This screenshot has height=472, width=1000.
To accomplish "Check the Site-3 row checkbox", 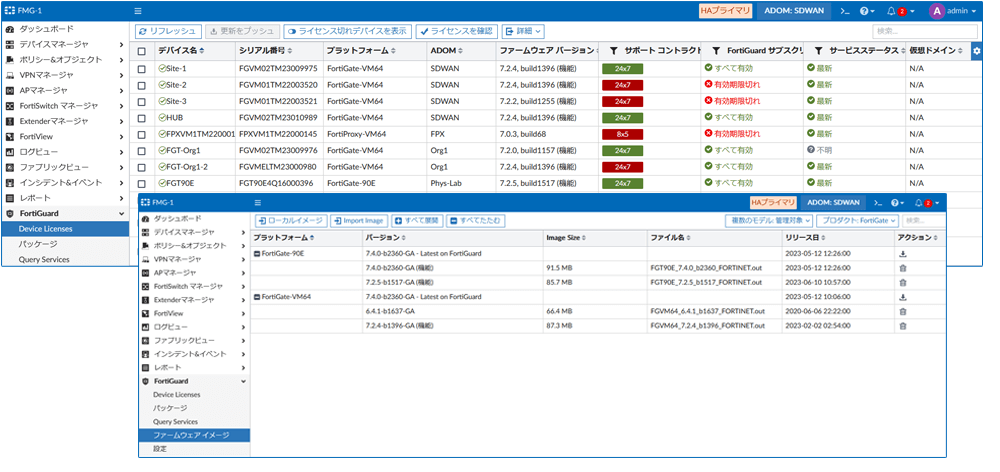I will pyautogui.click(x=142, y=101).
